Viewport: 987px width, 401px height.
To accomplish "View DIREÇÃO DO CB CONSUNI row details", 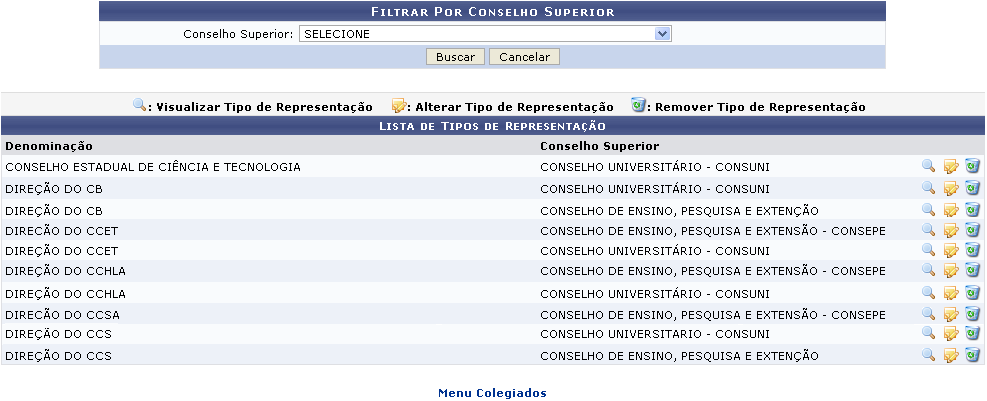I will (928, 187).
